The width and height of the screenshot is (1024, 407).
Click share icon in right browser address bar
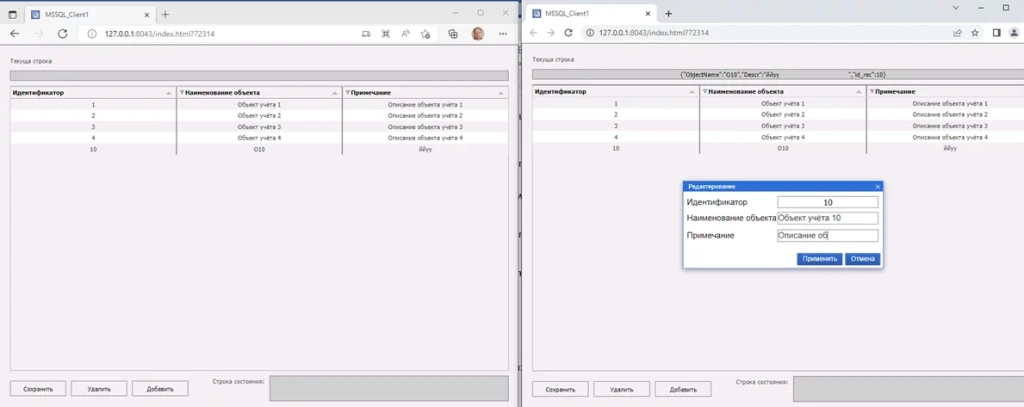957,33
